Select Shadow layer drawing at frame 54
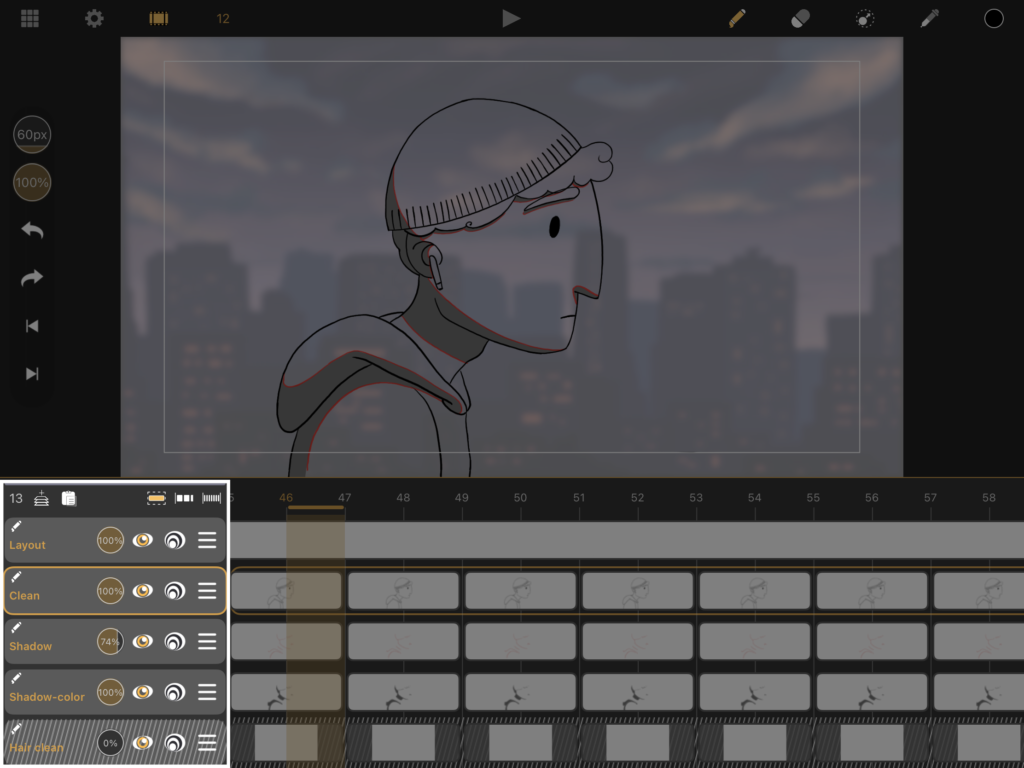This screenshot has height=768, width=1024. point(755,641)
